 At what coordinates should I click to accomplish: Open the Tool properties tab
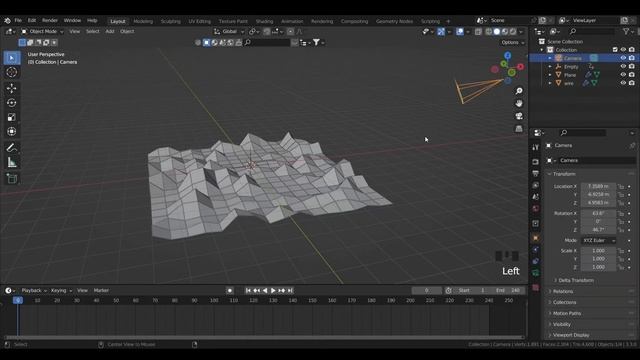[536, 147]
